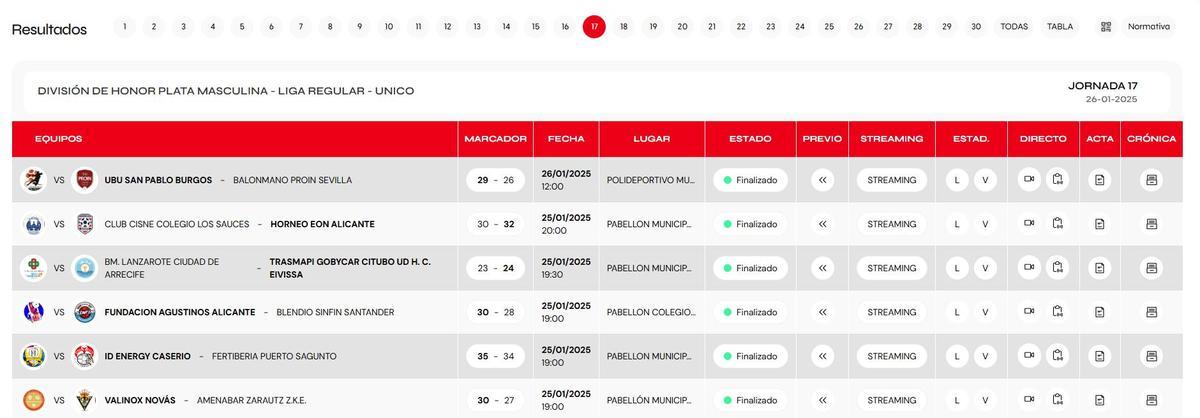The height and width of the screenshot is (418, 1200).
Task: Open video camera icon in ID Energy Caserio row
Action: (1029, 356)
